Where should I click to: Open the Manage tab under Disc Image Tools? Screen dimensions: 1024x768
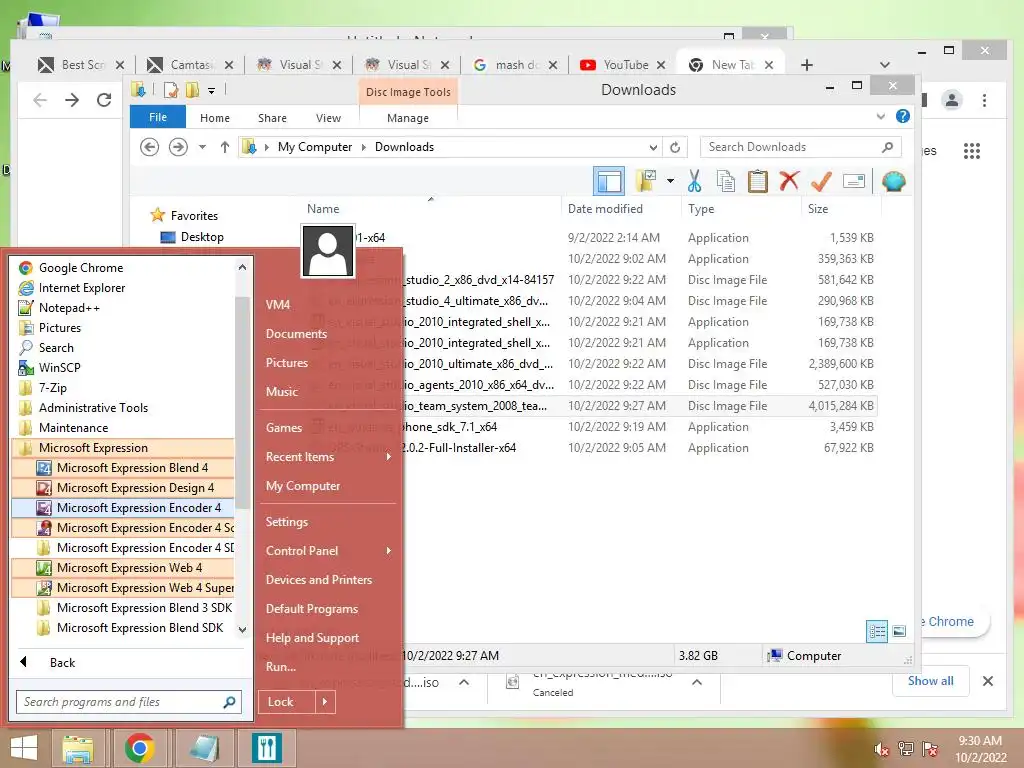pyautogui.click(x=408, y=118)
